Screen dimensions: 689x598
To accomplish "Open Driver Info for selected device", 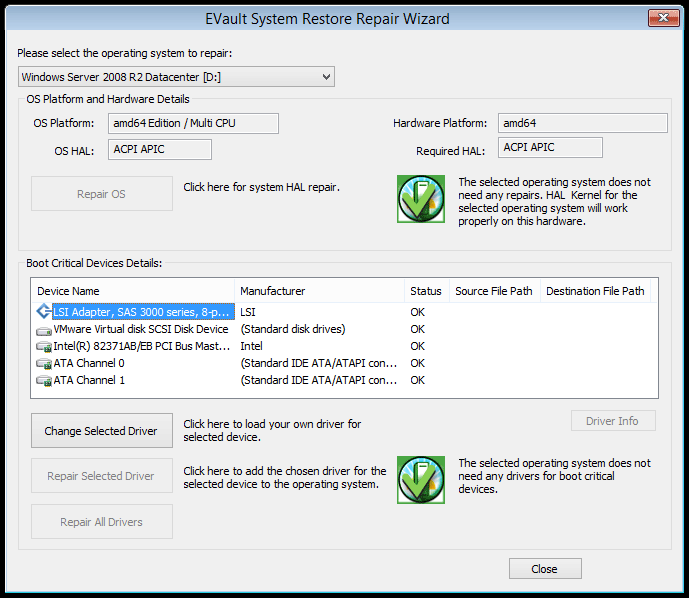I will click(613, 421).
